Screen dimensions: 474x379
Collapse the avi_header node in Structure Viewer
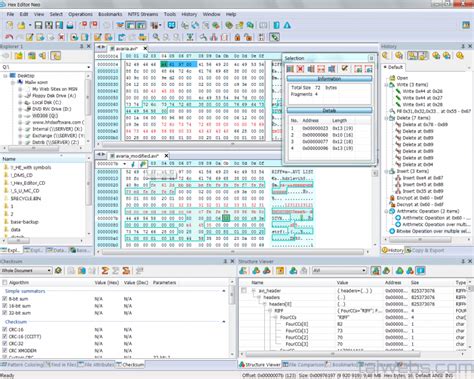tap(254, 291)
